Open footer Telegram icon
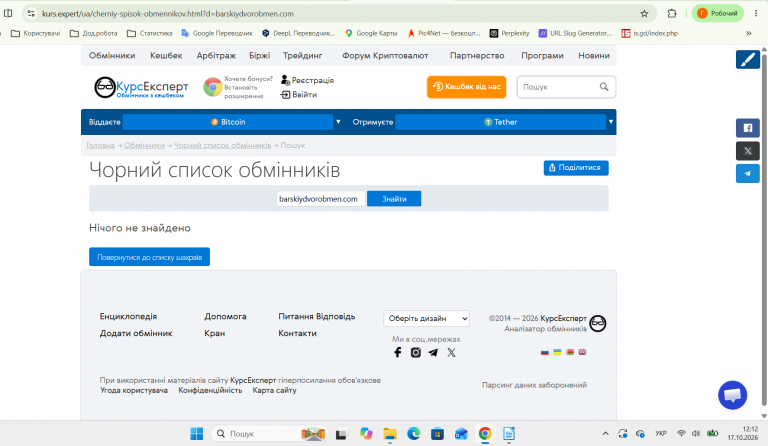The height and width of the screenshot is (446, 768). coord(433,352)
